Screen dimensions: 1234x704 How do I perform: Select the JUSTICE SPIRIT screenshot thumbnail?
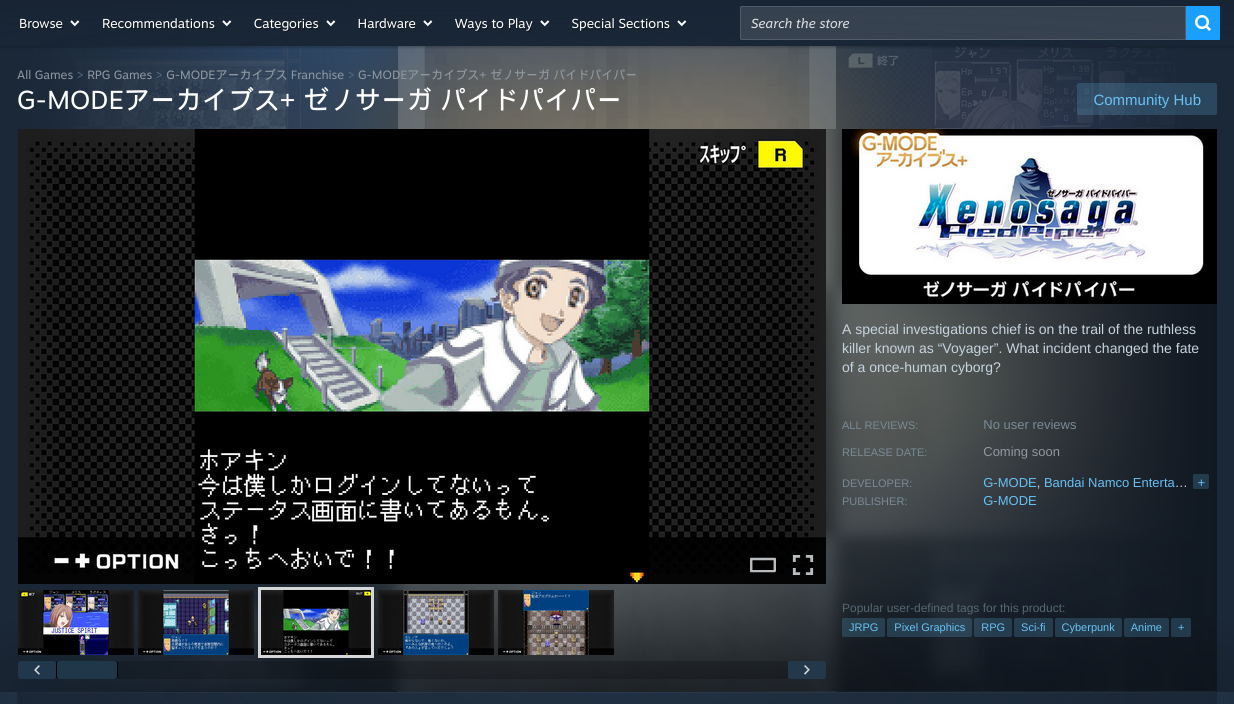[x=76, y=622]
